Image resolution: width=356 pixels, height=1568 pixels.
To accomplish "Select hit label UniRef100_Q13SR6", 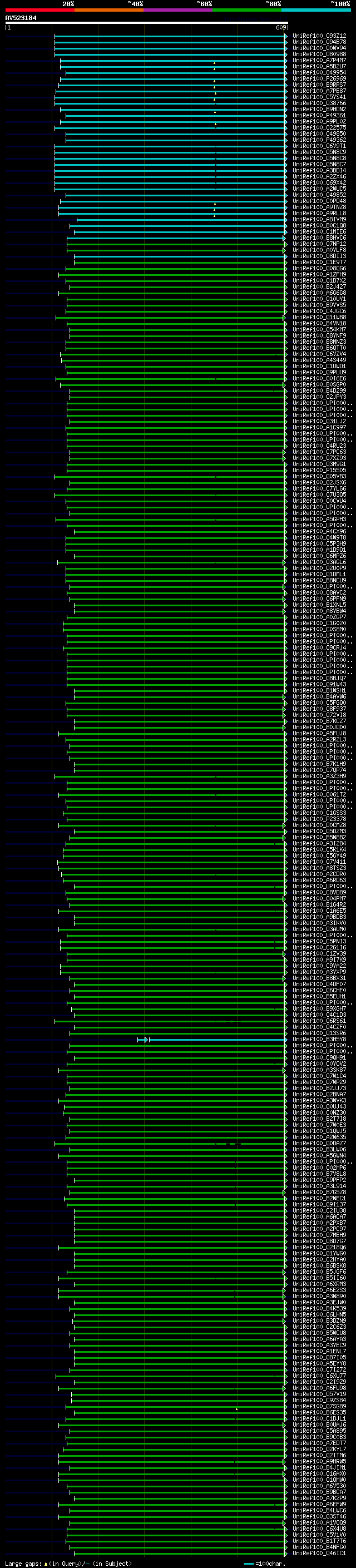I will (x=319, y=1033).
